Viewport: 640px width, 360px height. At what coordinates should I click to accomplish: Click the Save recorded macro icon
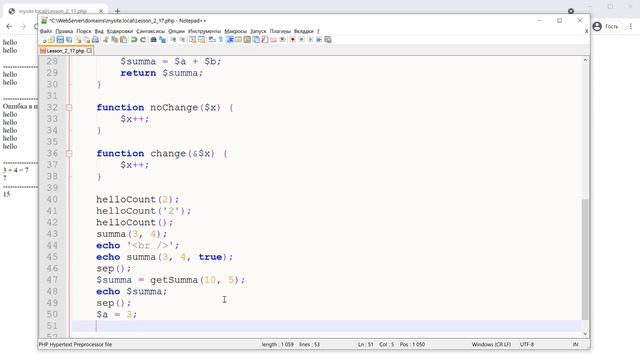pyautogui.click(x=328, y=40)
